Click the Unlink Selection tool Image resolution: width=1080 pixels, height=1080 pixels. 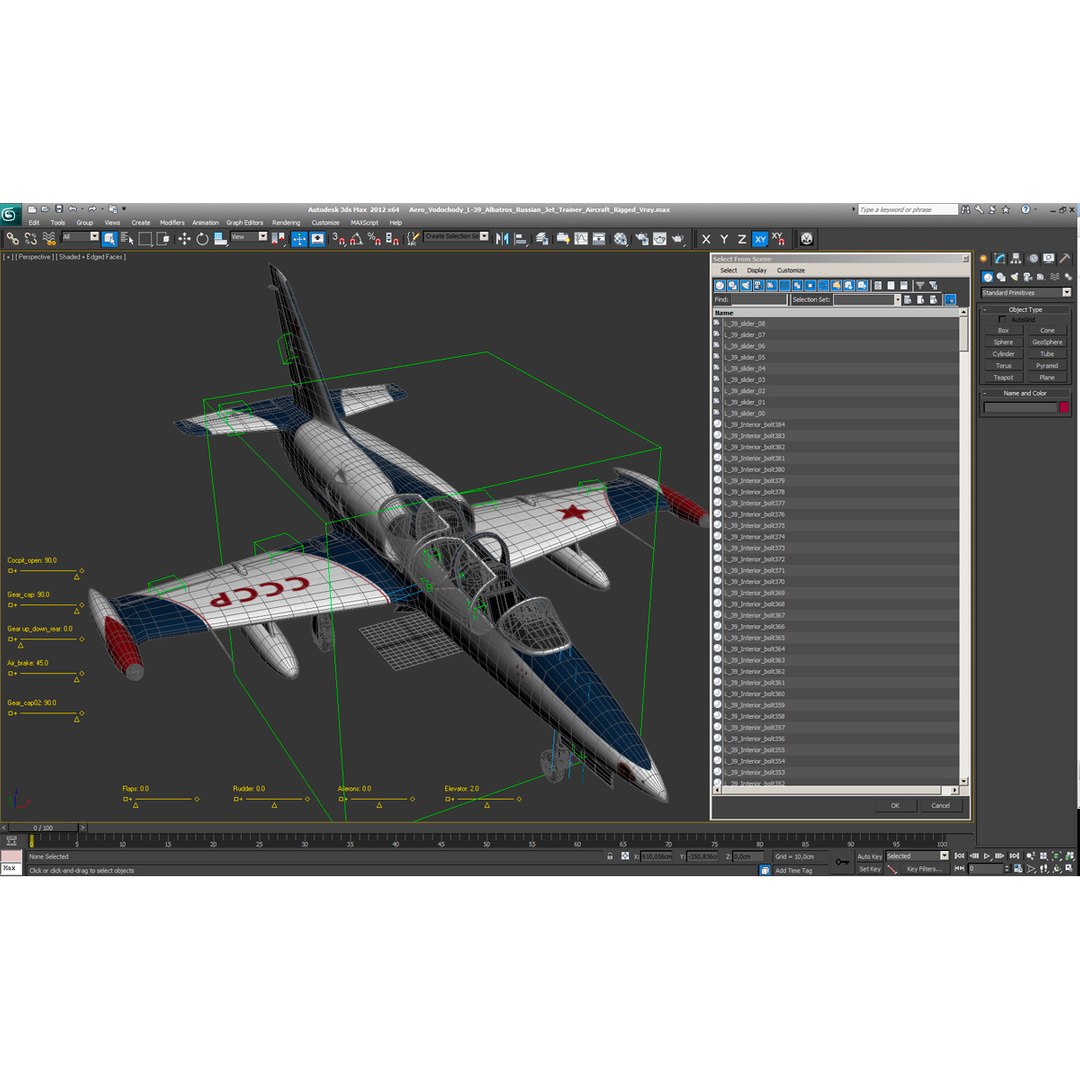coord(30,239)
